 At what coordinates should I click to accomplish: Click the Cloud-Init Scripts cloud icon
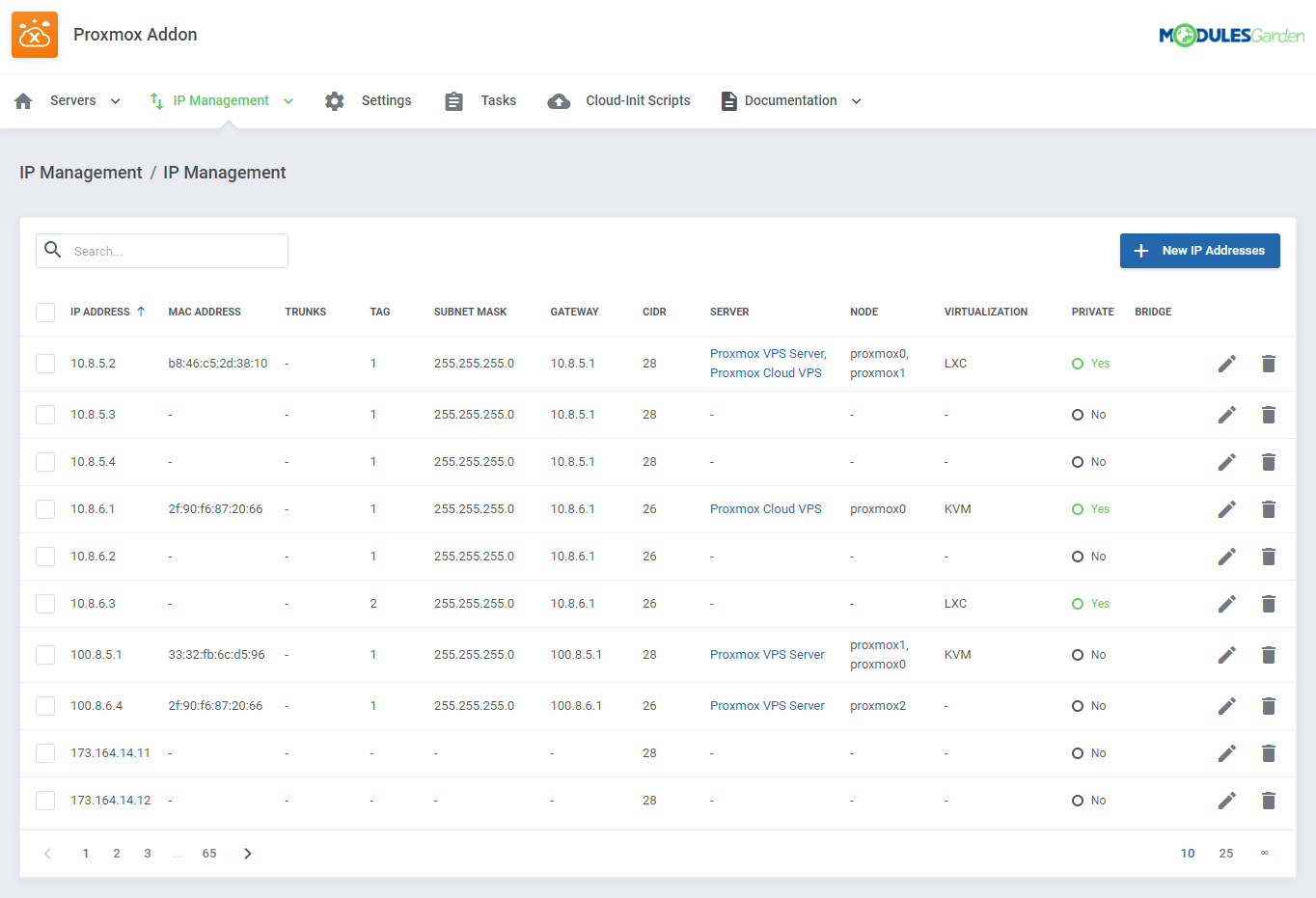click(559, 100)
